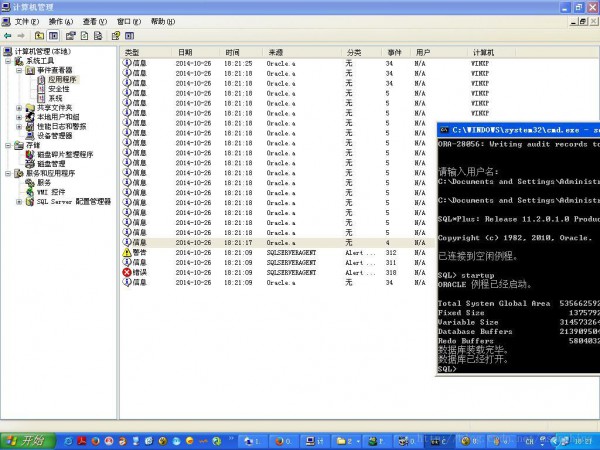
Task: Select WMI 控件 in the tree
Action: coord(51,192)
